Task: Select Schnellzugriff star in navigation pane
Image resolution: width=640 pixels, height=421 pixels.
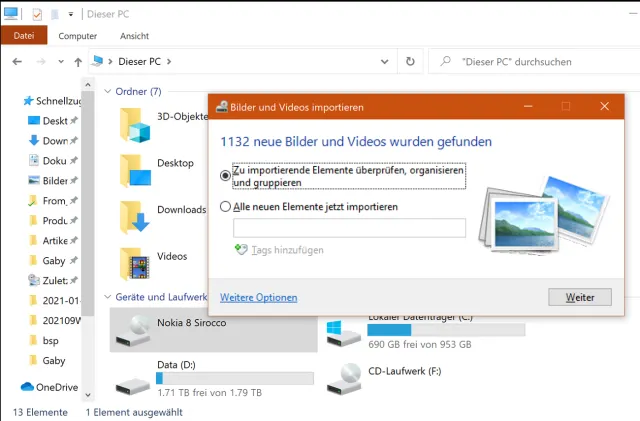Action: point(28,100)
